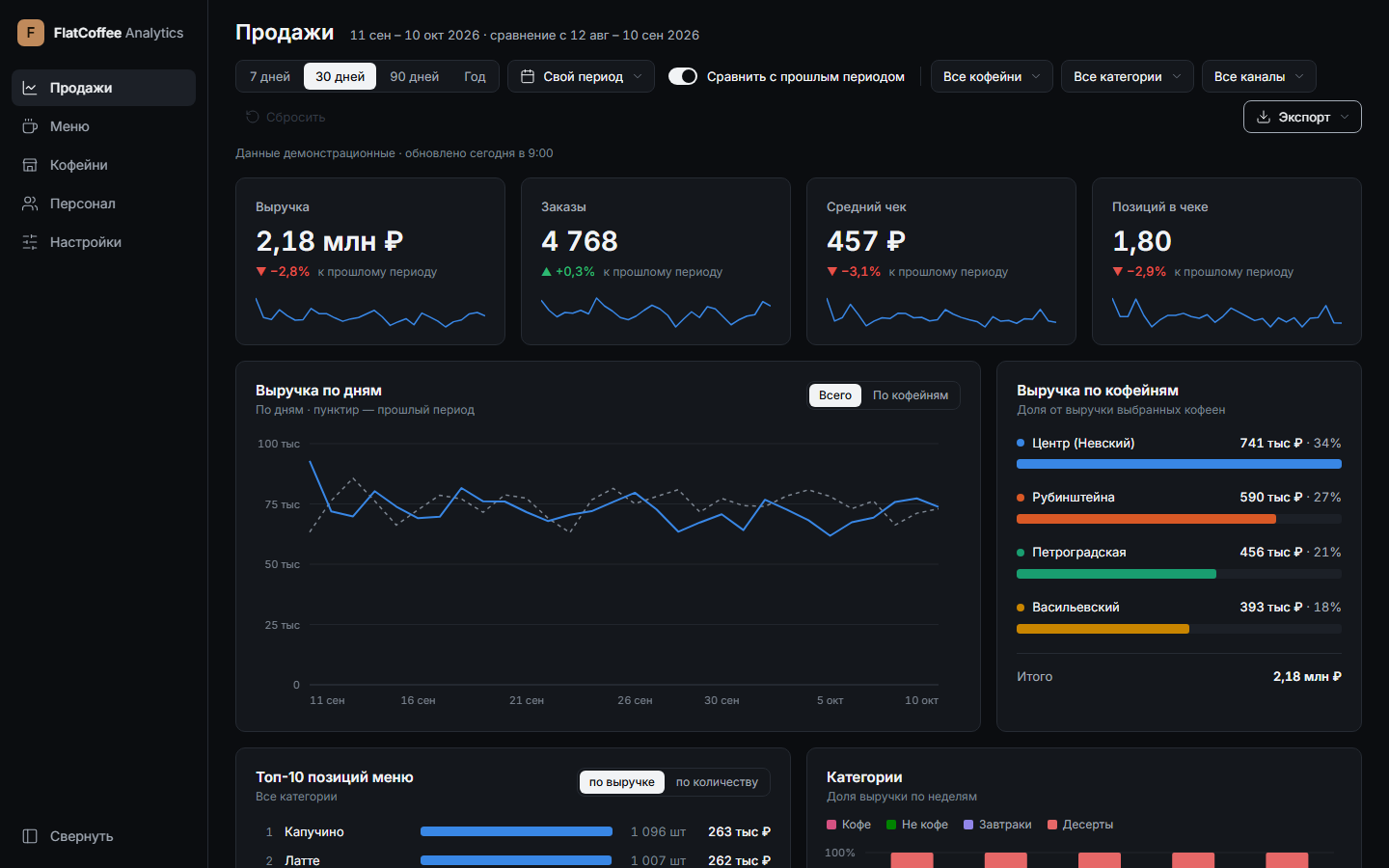Expand the Все категории filter
The height and width of the screenshot is (868, 1389).
(1128, 76)
